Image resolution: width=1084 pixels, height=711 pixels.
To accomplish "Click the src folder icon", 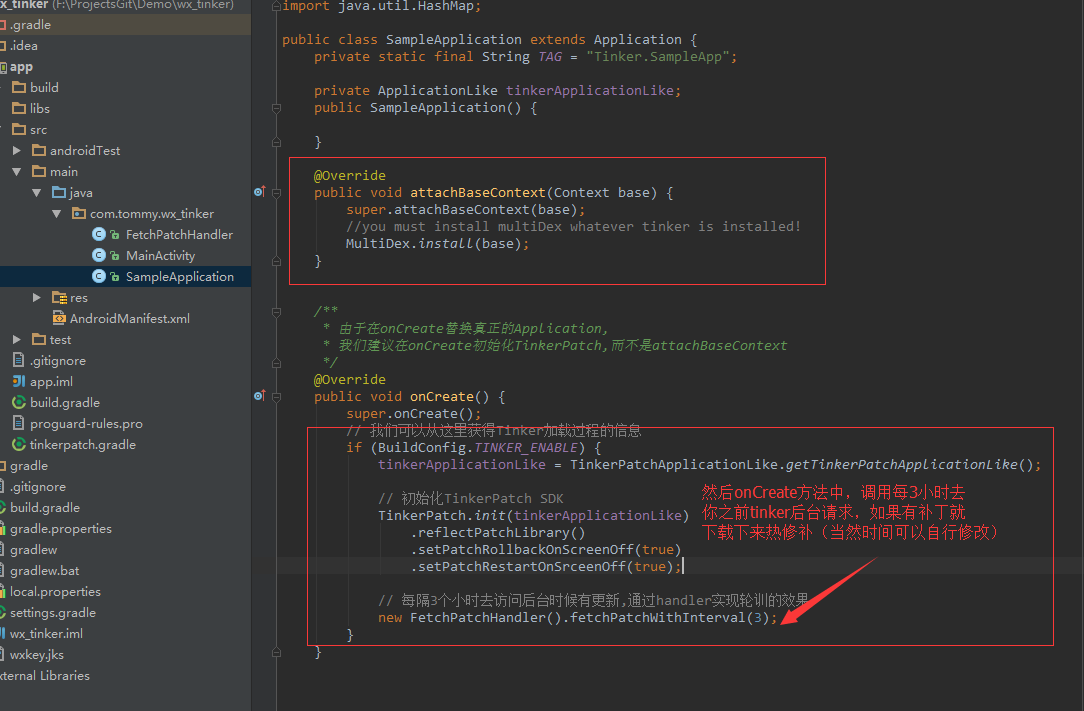I will [19, 129].
